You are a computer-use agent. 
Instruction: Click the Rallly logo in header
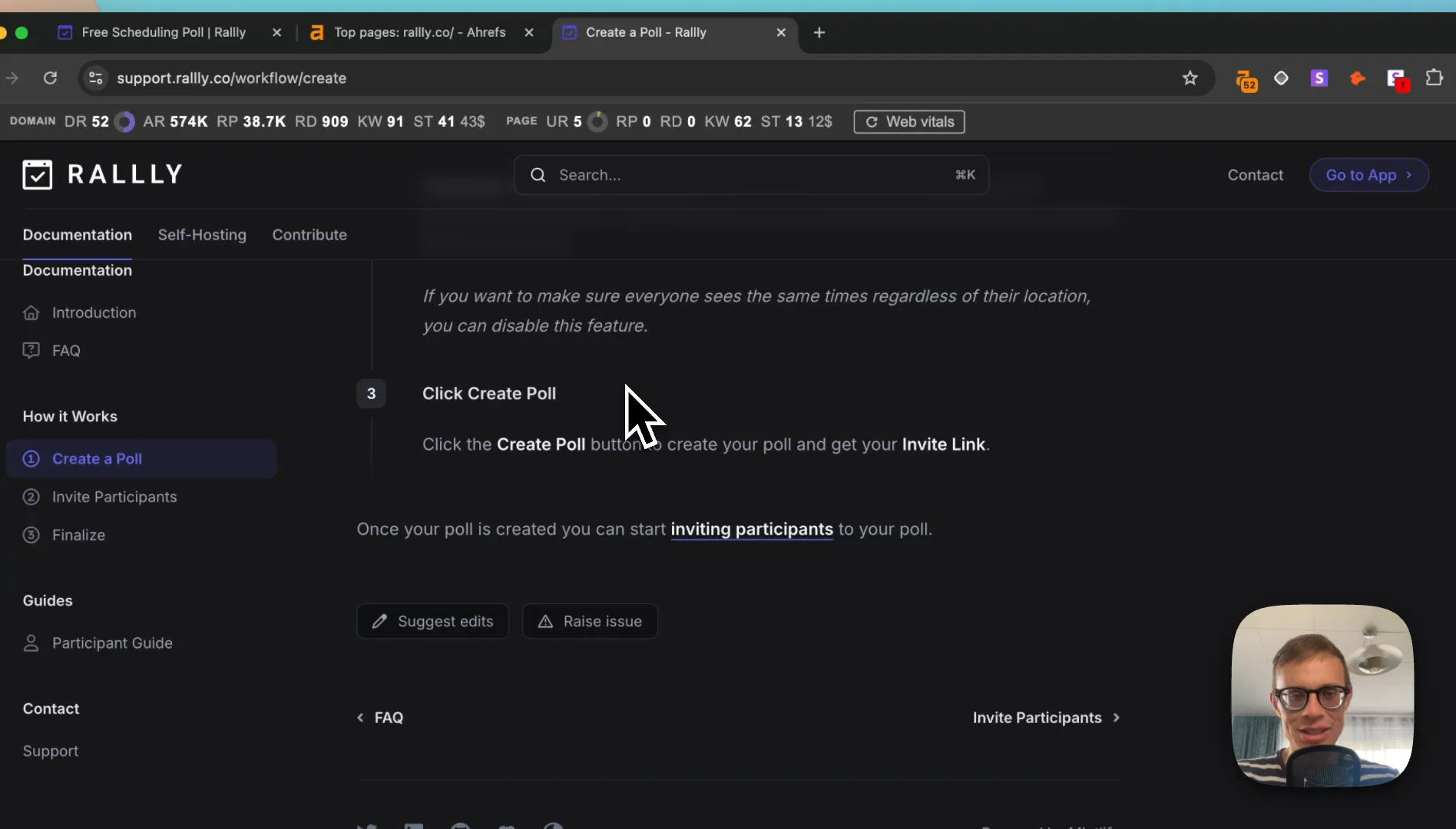click(x=102, y=174)
